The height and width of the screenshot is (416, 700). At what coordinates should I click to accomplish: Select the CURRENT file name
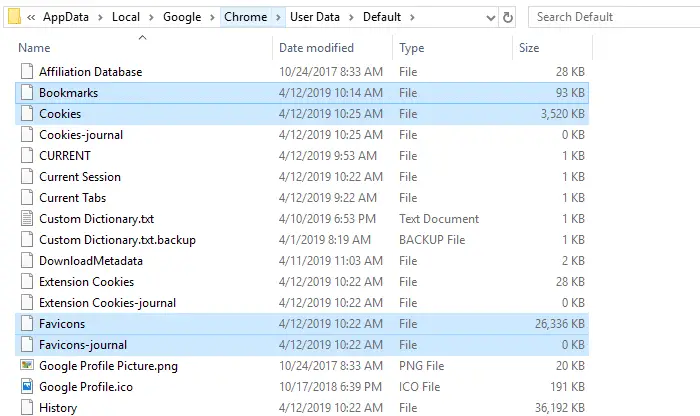tap(65, 156)
